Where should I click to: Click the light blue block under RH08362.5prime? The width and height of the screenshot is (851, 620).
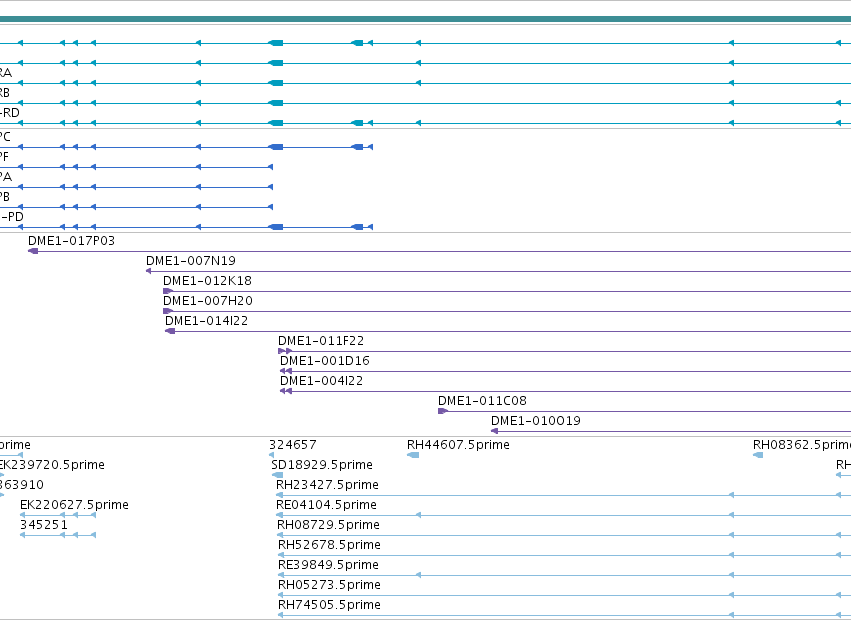[758, 455]
